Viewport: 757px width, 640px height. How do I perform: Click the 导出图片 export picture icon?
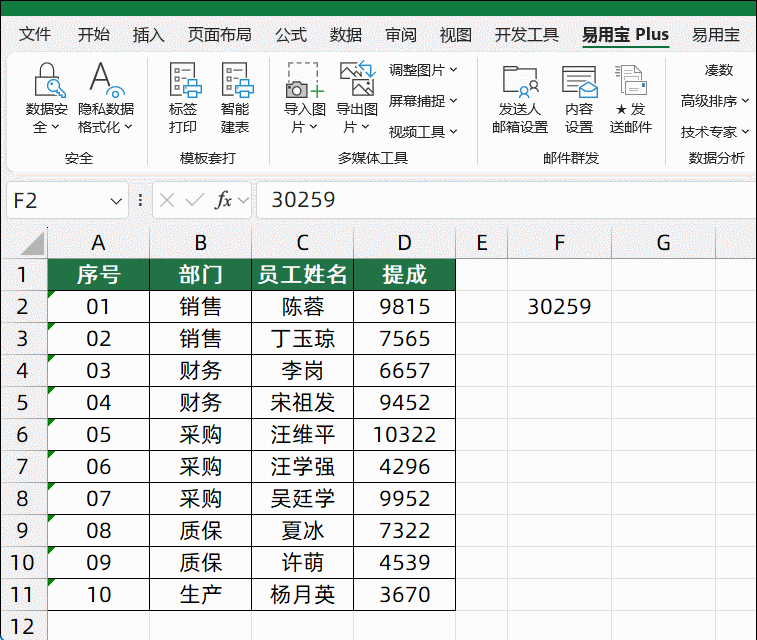[356, 82]
